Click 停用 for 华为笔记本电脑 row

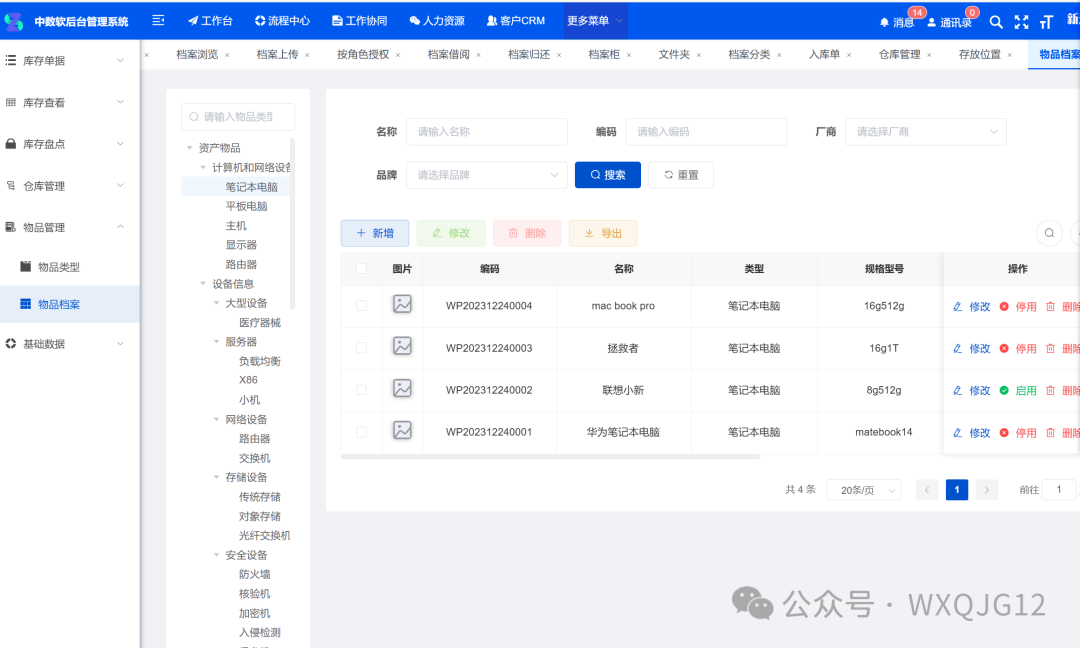point(1019,432)
